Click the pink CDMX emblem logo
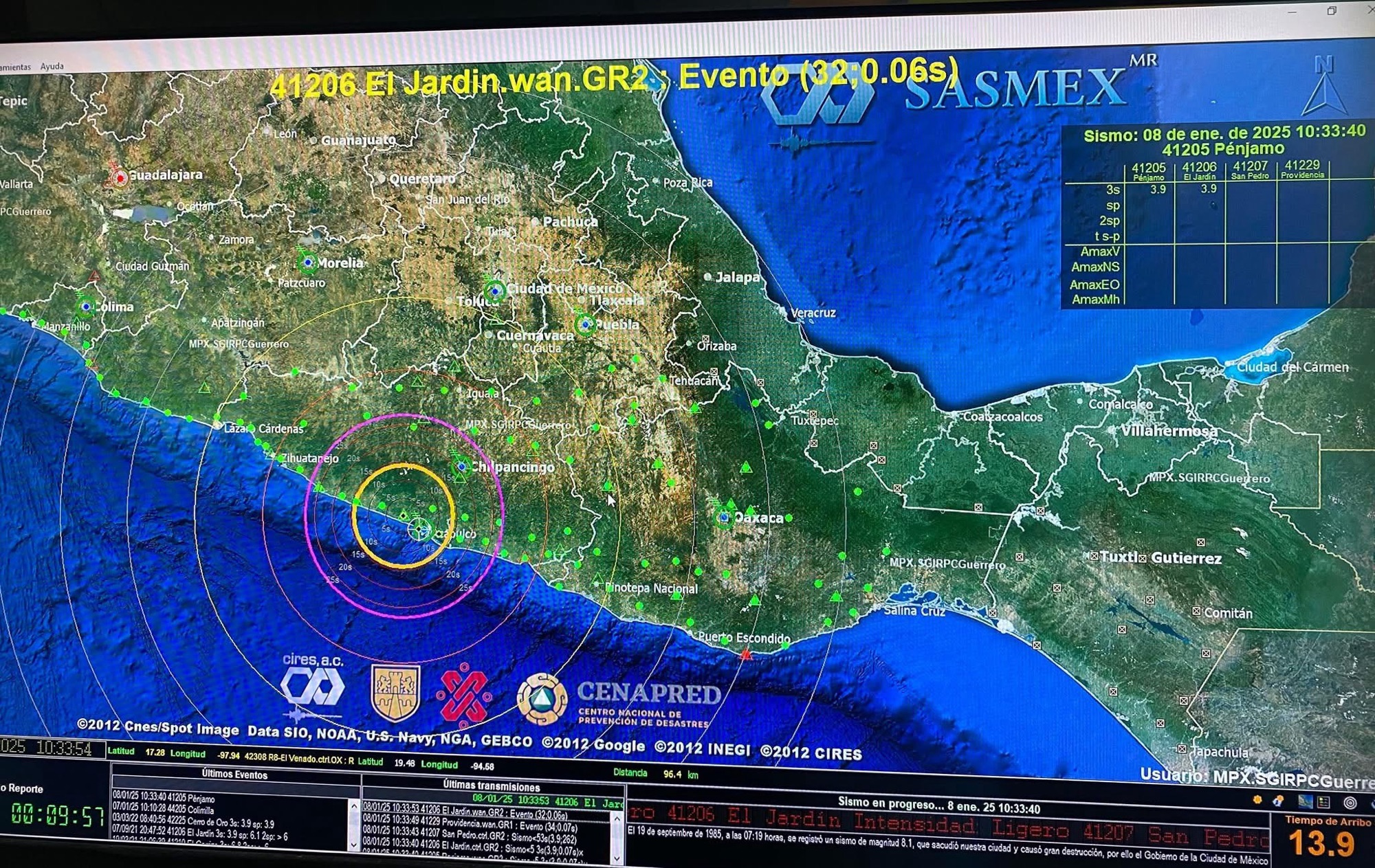 [465, 695]
